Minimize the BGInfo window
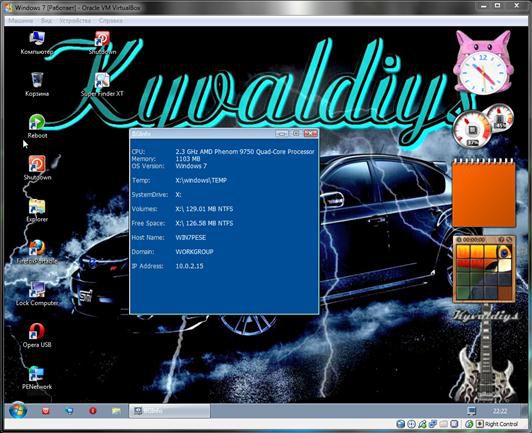The image size is (532, 433). point(282,133)
